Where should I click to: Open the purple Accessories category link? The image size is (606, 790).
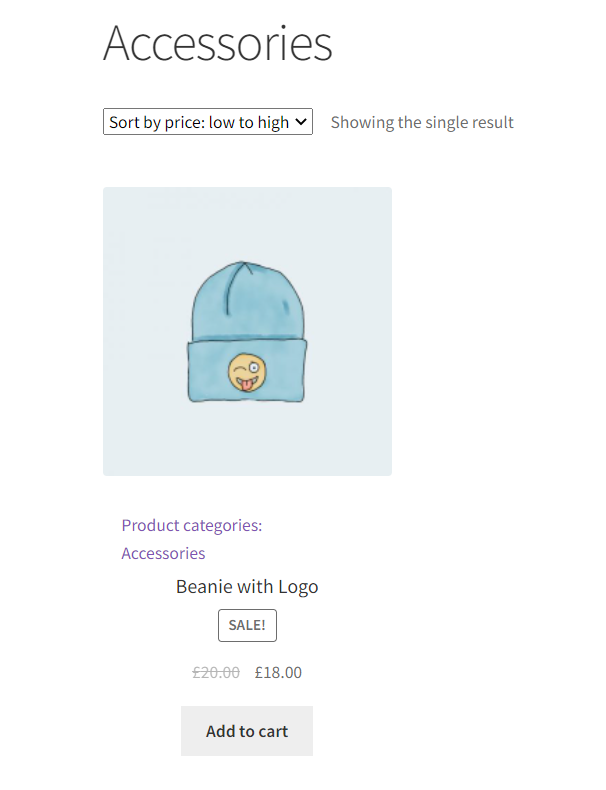coord(163,553)
